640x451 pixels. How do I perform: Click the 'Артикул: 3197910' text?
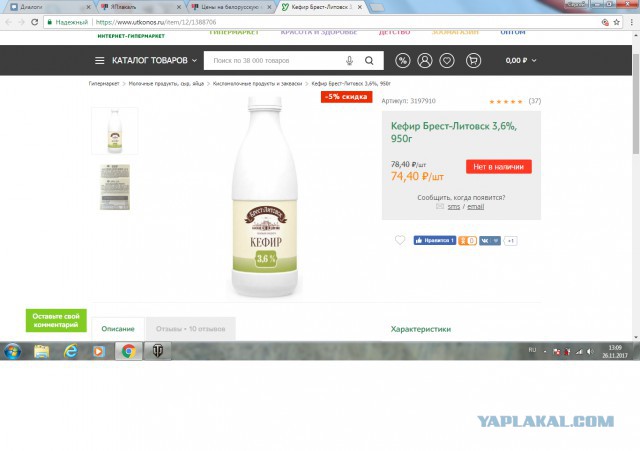pos(409,101)
